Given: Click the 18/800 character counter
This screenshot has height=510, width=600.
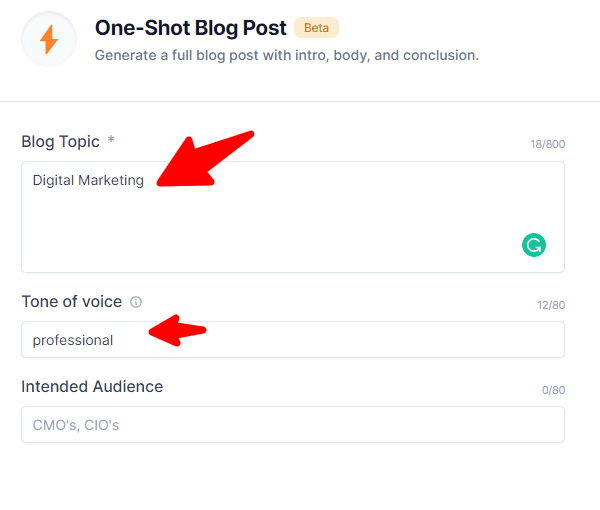Looking at the screenshot, I should point(547,145).
